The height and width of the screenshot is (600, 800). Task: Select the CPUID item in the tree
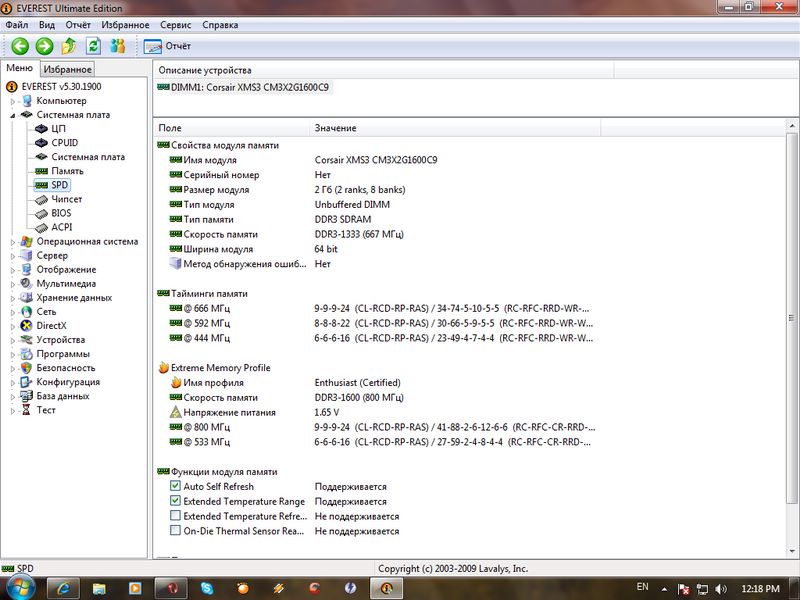64,143
